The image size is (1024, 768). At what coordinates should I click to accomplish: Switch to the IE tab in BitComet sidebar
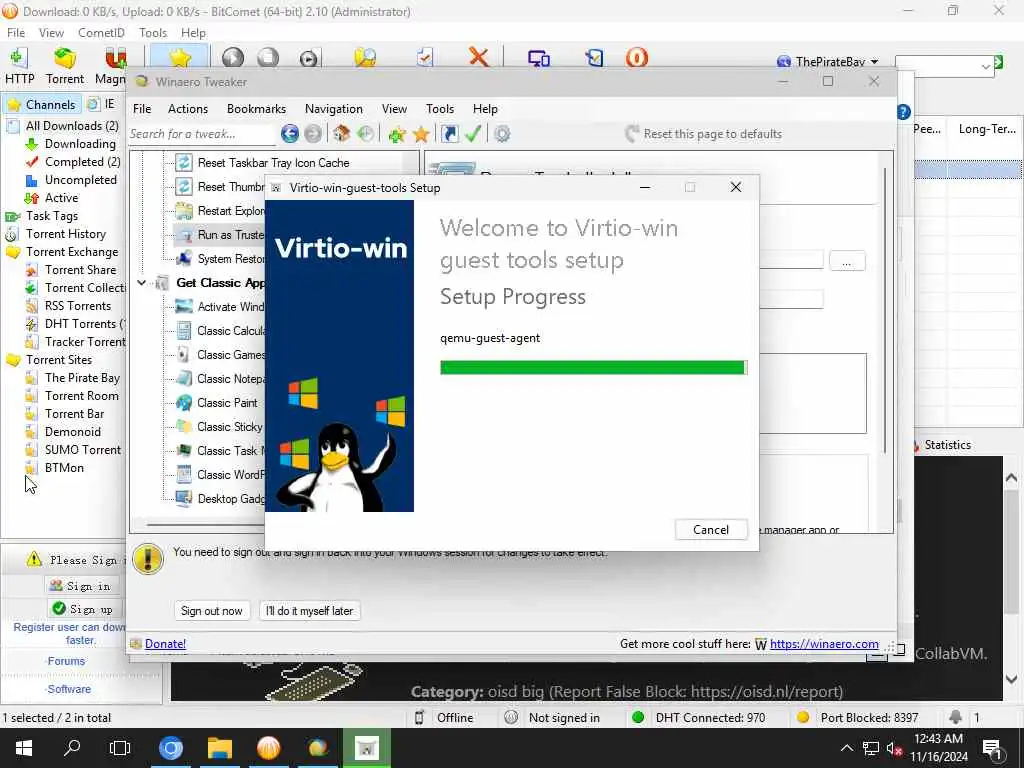(x=103, y=104)
